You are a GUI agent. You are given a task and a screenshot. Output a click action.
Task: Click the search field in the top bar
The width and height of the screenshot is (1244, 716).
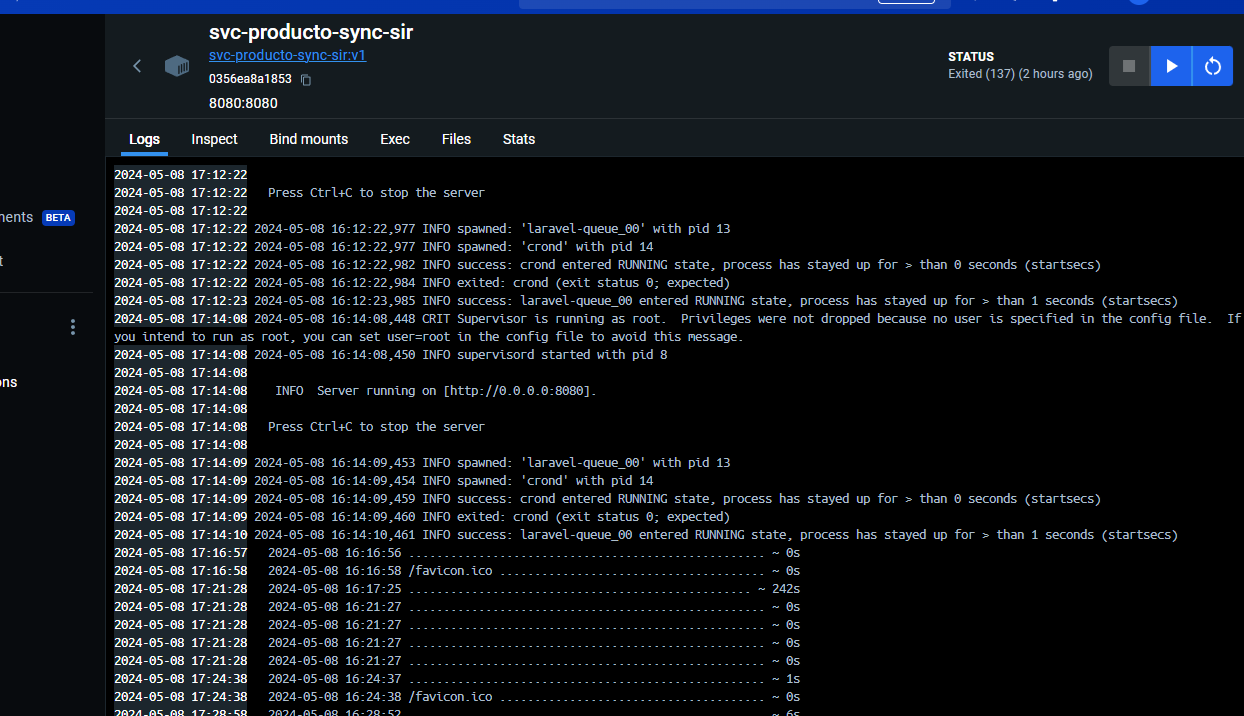(x=733, y=3)
